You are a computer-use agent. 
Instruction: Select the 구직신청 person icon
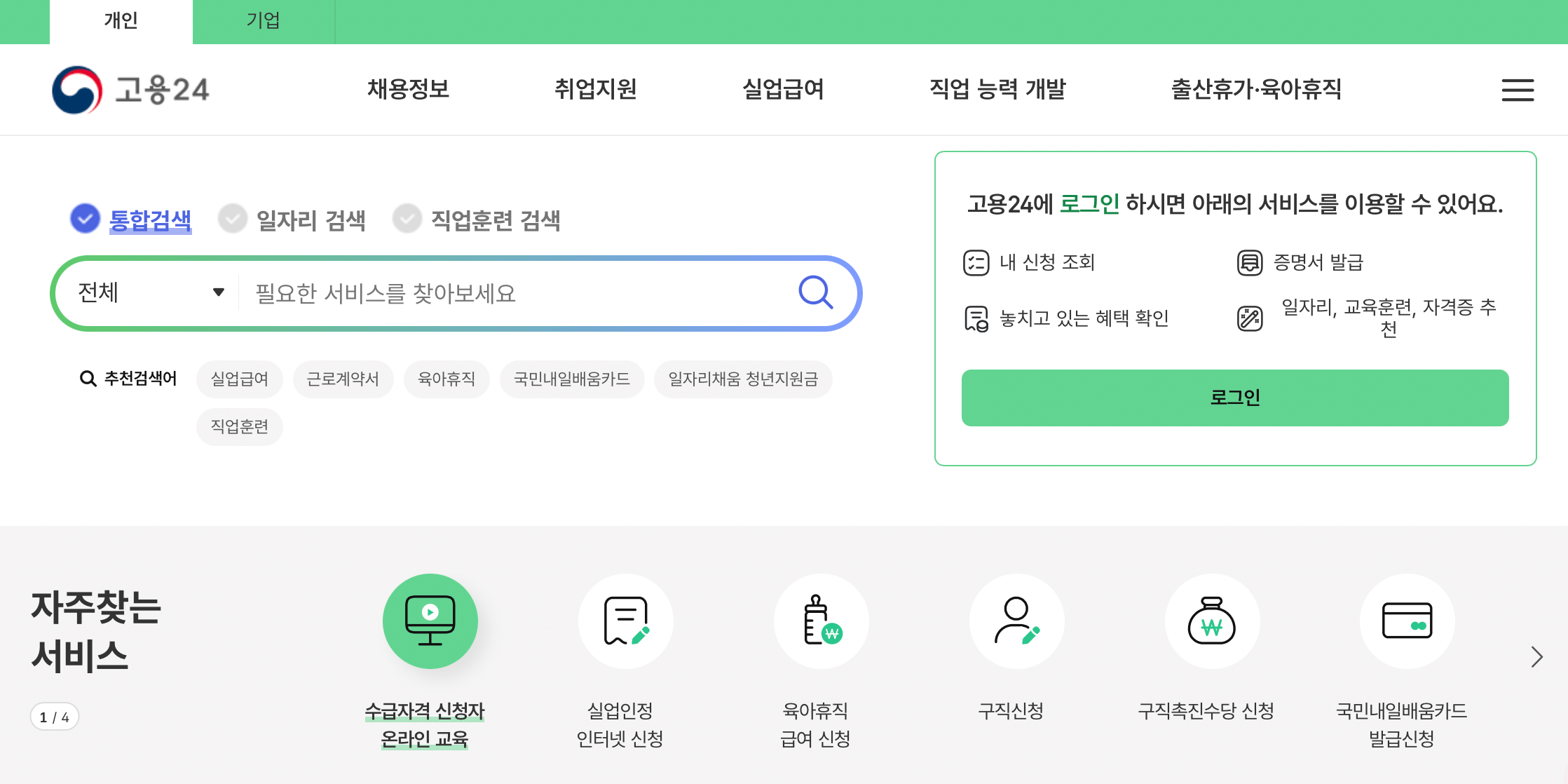[x=1016, y=621]
